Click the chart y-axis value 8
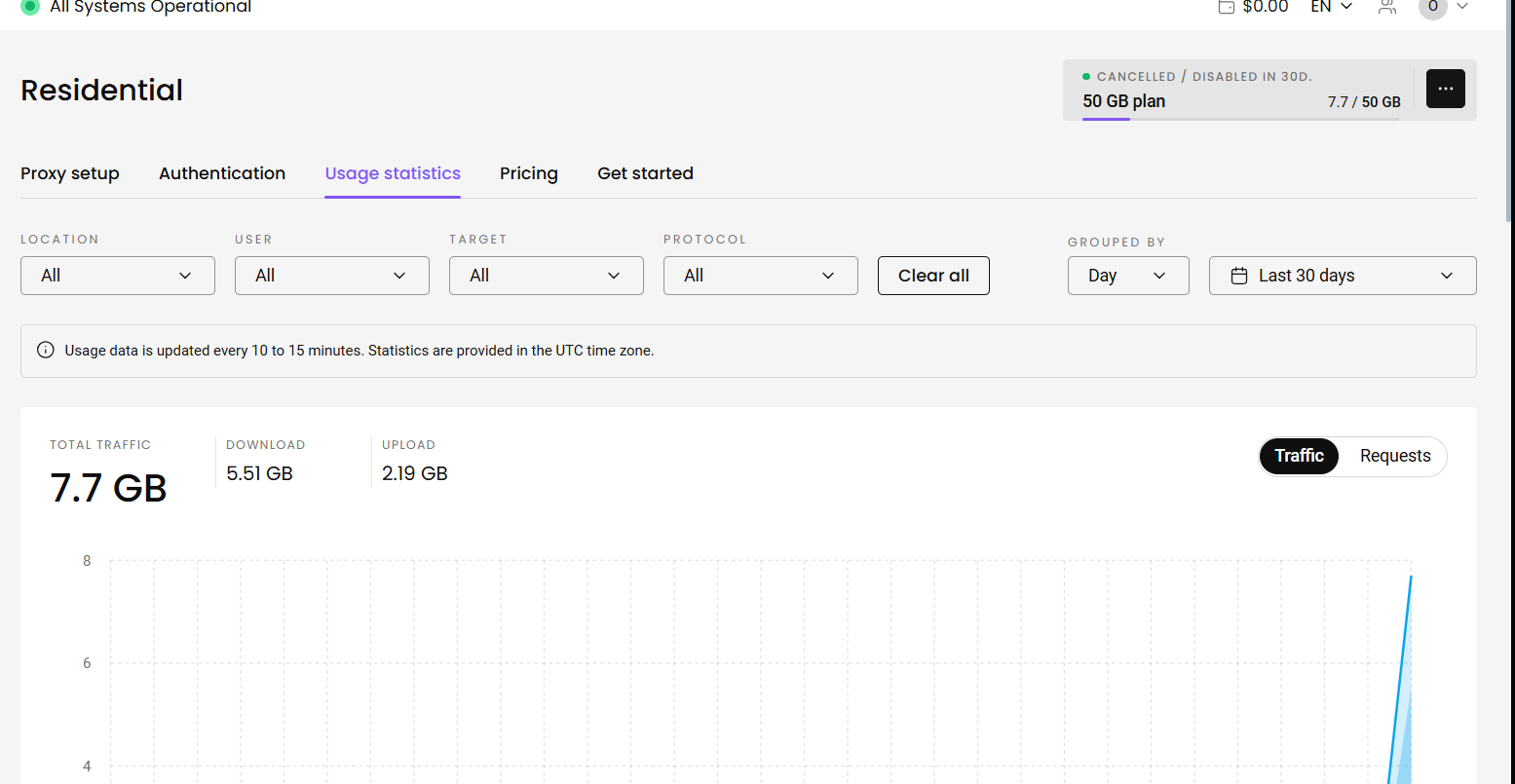 tap(87, 561)
